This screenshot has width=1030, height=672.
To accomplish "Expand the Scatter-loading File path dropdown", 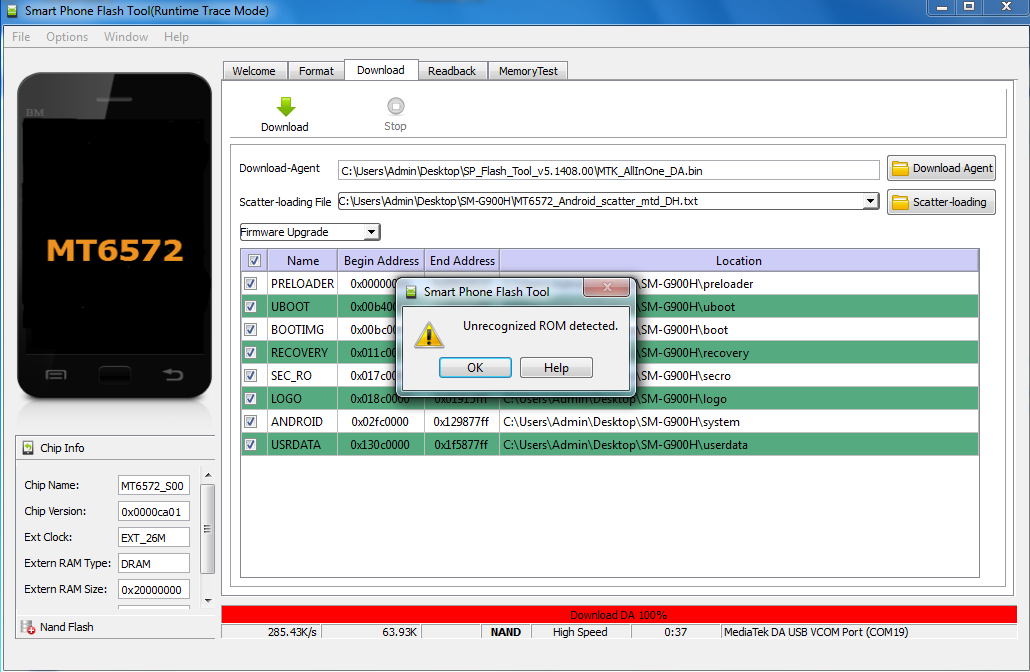I will (870, 202).
